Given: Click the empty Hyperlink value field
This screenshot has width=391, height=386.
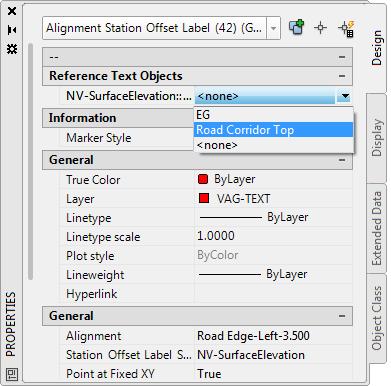Looking at the screenshot, I should (x=273, y=294).
